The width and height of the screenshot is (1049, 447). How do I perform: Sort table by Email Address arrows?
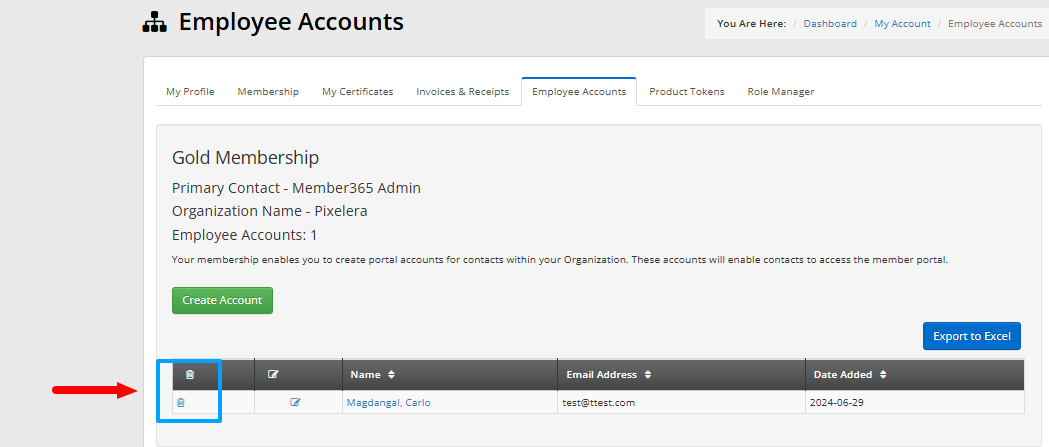click(x=648, y=375)
